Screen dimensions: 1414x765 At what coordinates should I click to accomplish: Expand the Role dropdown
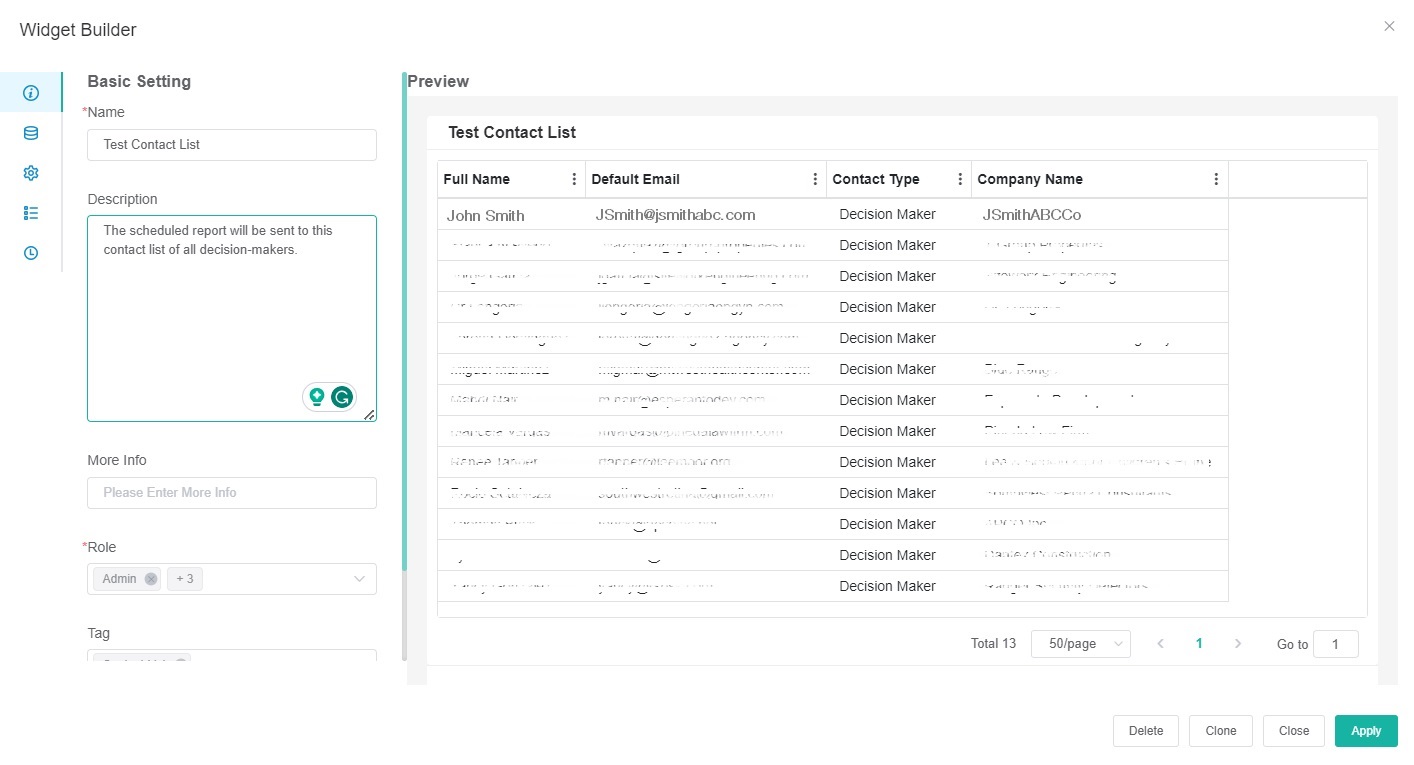(359, 579)
